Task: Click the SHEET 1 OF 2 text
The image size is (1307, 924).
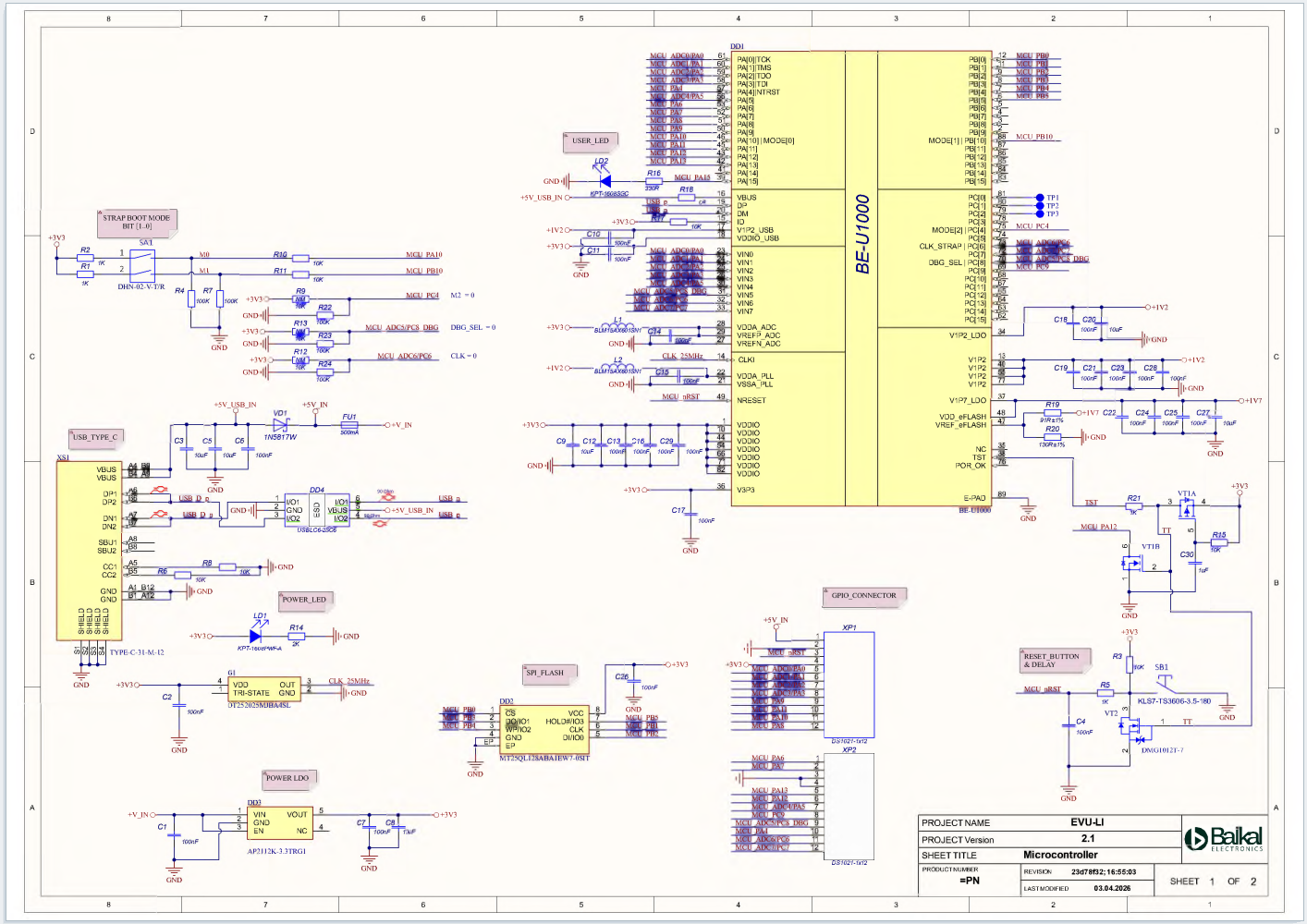Action: (1213, 881)
